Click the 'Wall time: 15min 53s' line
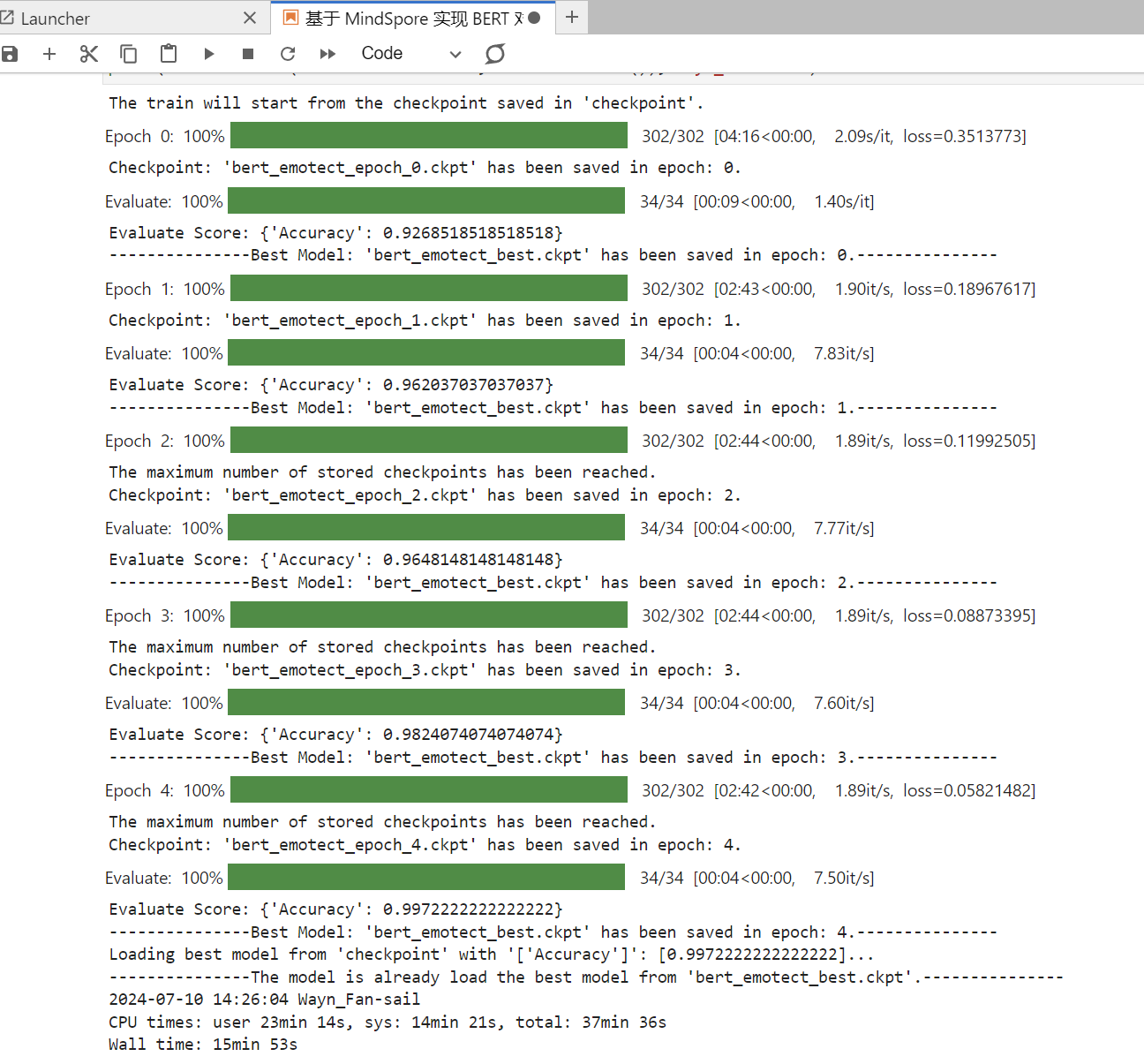 [203, 1045]
